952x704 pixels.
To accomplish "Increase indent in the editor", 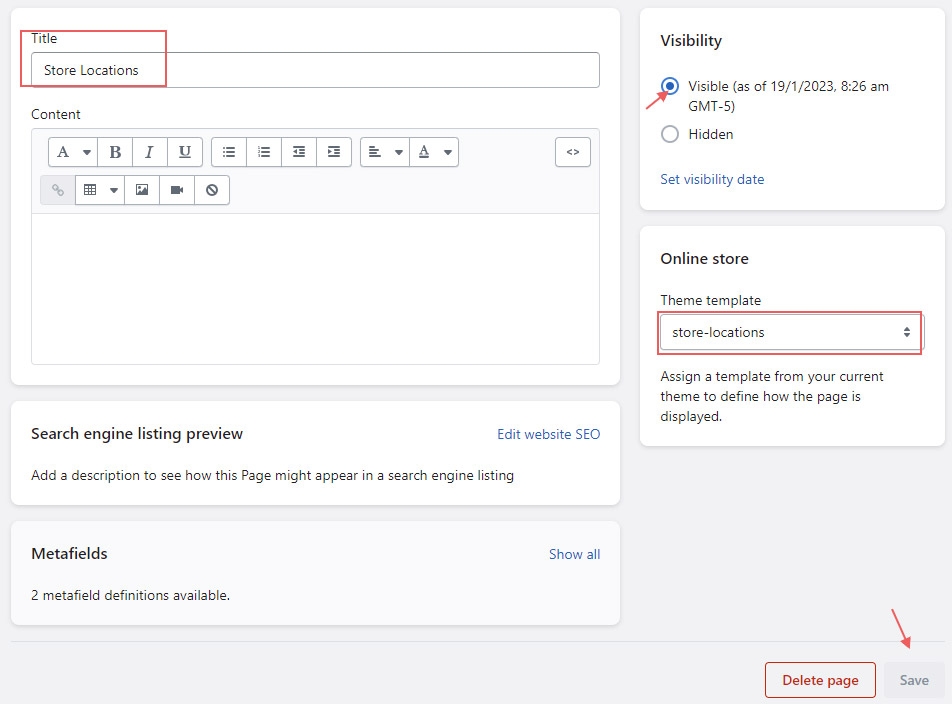I will (x=334, y=152).
